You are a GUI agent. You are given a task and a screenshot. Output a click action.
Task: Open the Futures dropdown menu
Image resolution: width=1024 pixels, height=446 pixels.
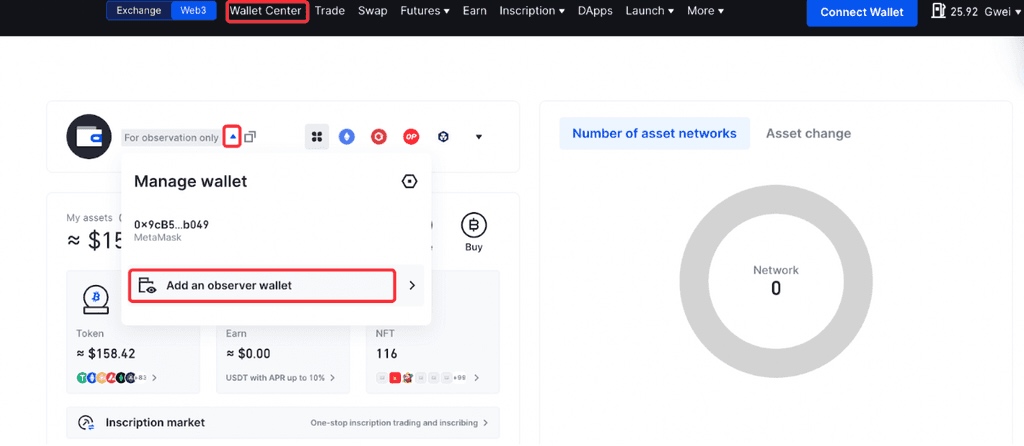[x=424, y=11]
